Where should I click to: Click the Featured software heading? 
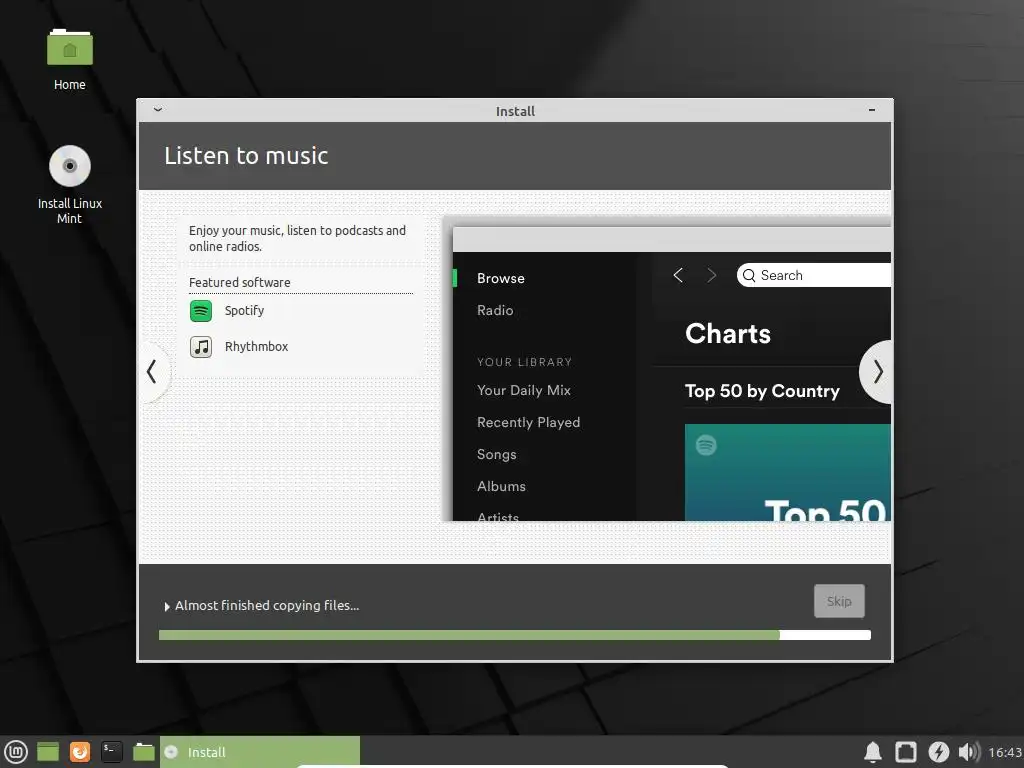tap(240, 283)
